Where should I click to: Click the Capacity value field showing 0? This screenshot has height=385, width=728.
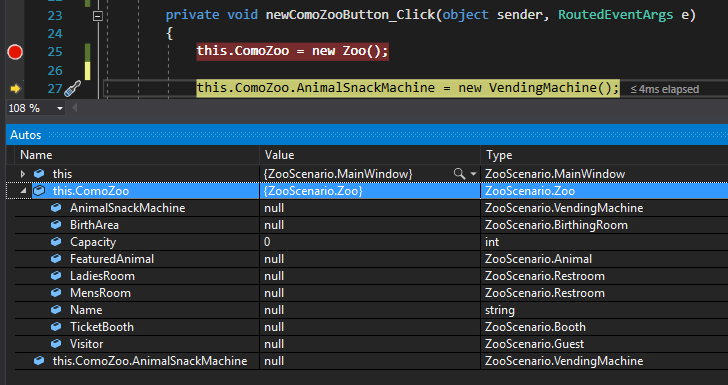pos(370,242)
